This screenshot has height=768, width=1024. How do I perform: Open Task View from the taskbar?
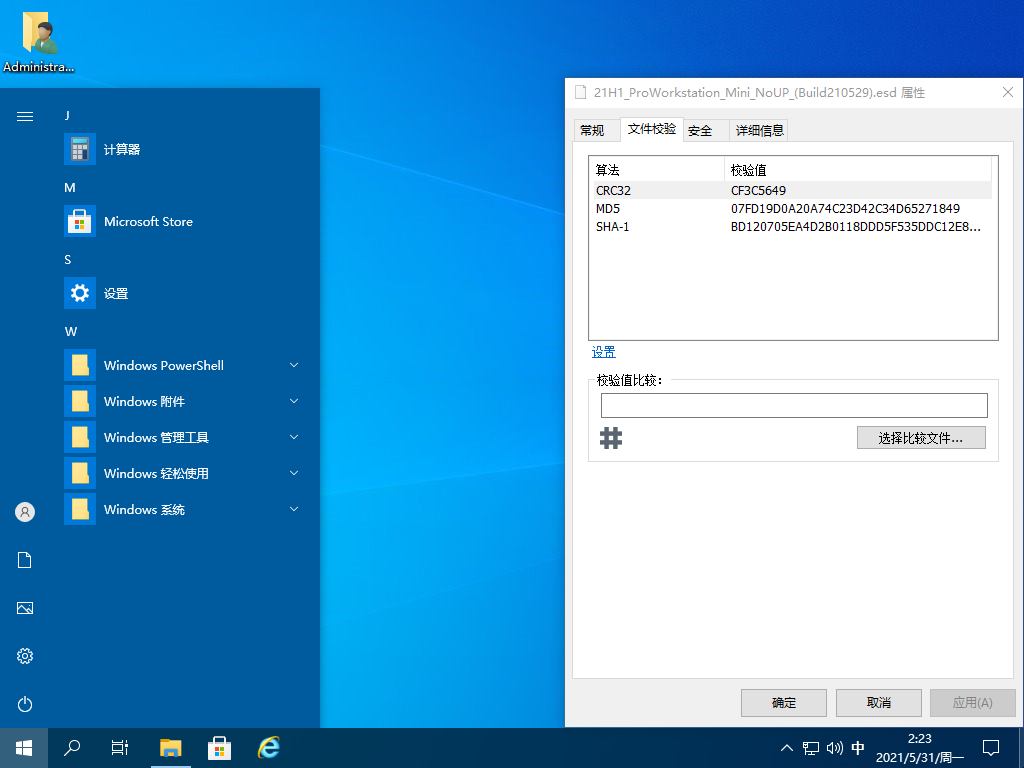(x=119, y=747)
